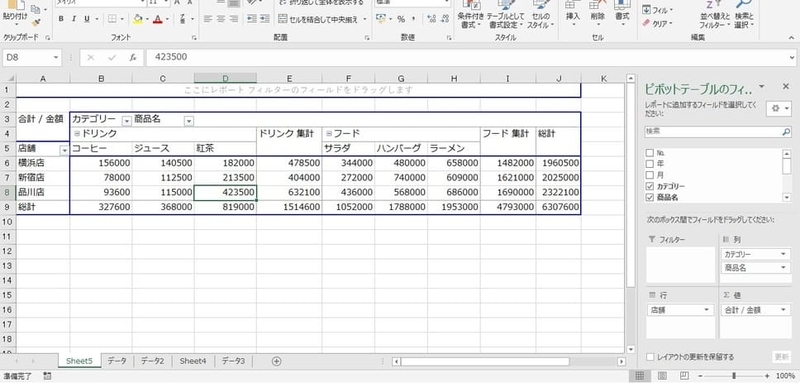Viewport: 800px width, 383px height.
Task: Open 商品名 field dropdown in columns area
Action: tap(783, 267)
